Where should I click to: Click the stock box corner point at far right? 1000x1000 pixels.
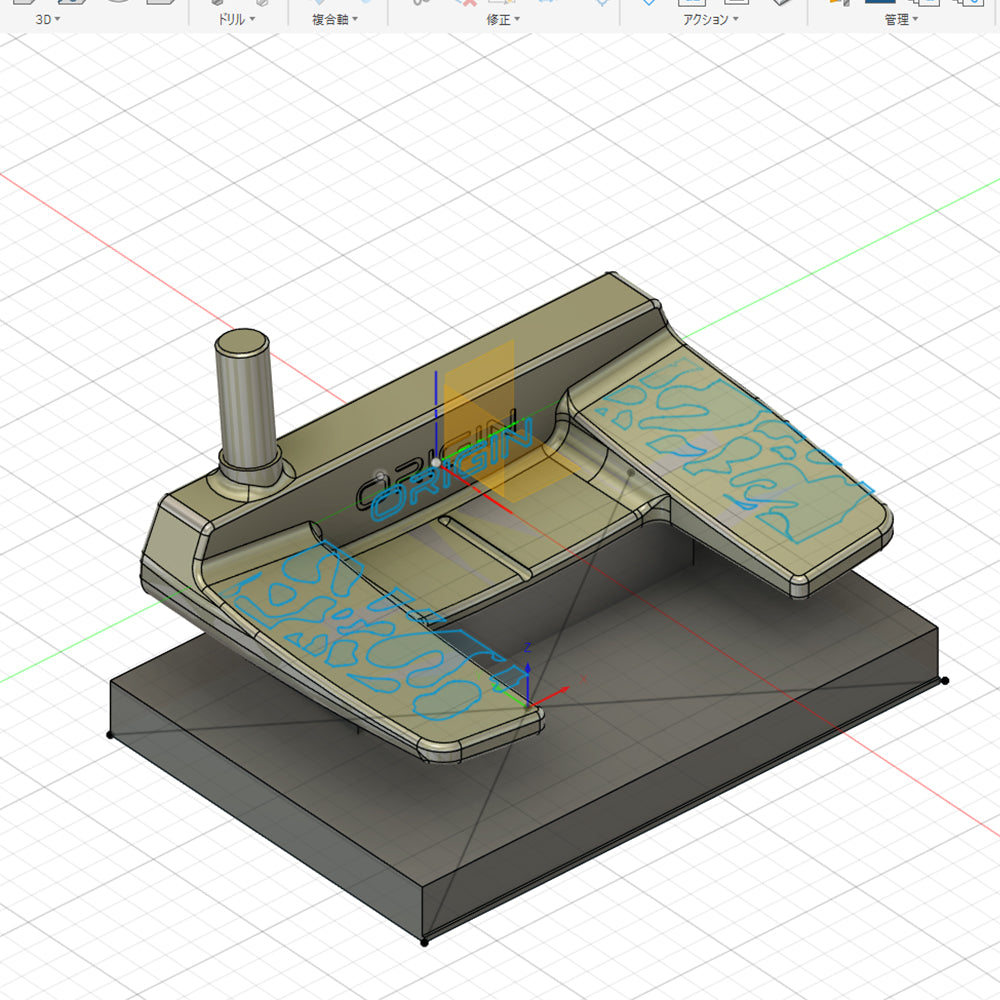pos(945,680)
